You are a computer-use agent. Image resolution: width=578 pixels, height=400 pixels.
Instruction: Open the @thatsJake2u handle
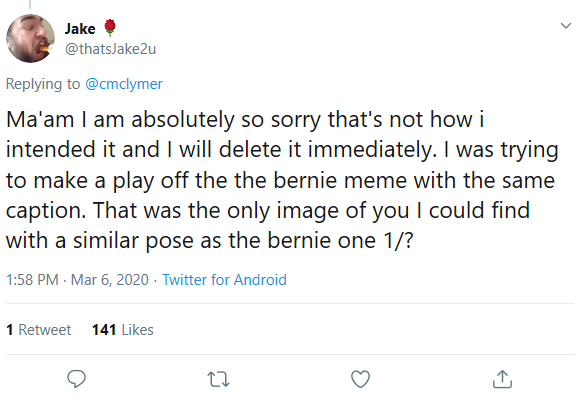[111, 49]
